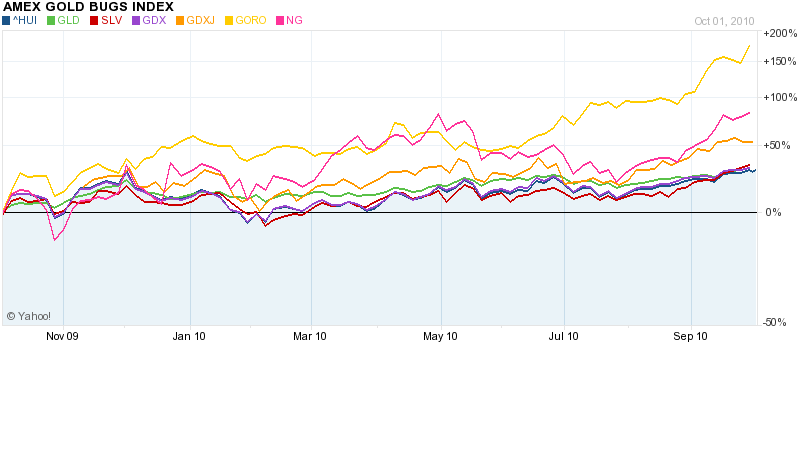Select the GLD ticker label
The image size is (800, 475).
(68, 20)
